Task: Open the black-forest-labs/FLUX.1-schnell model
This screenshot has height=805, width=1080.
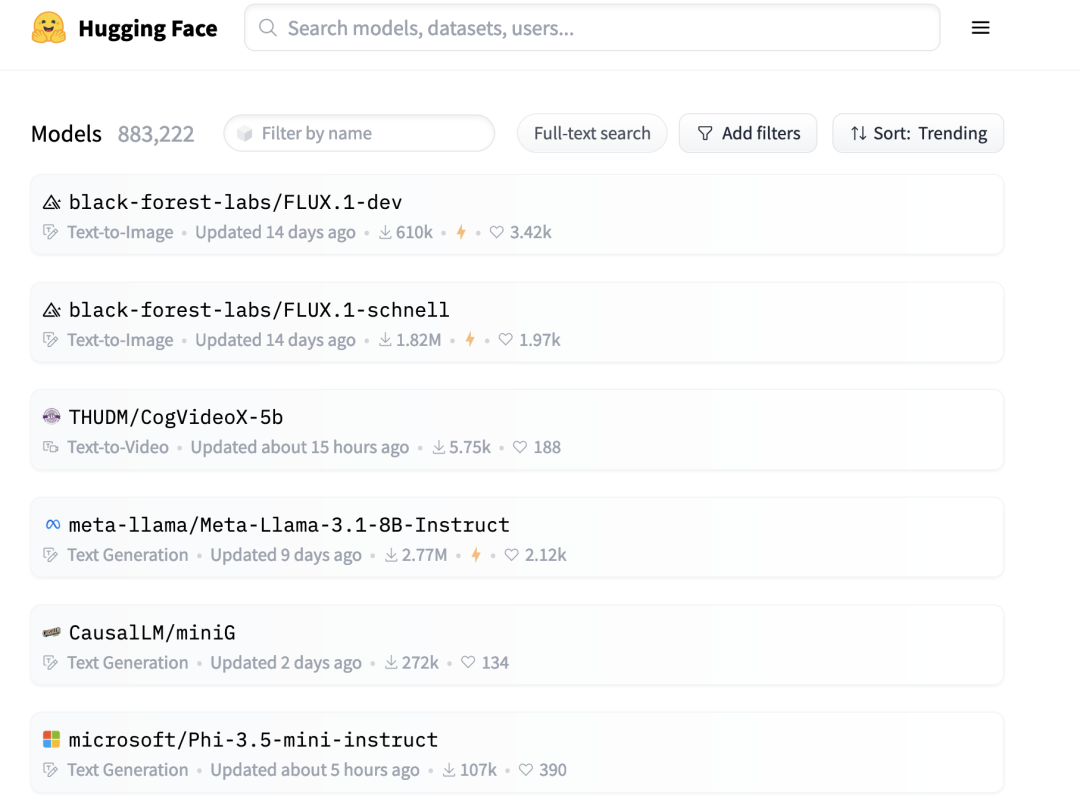Action: 259,310
